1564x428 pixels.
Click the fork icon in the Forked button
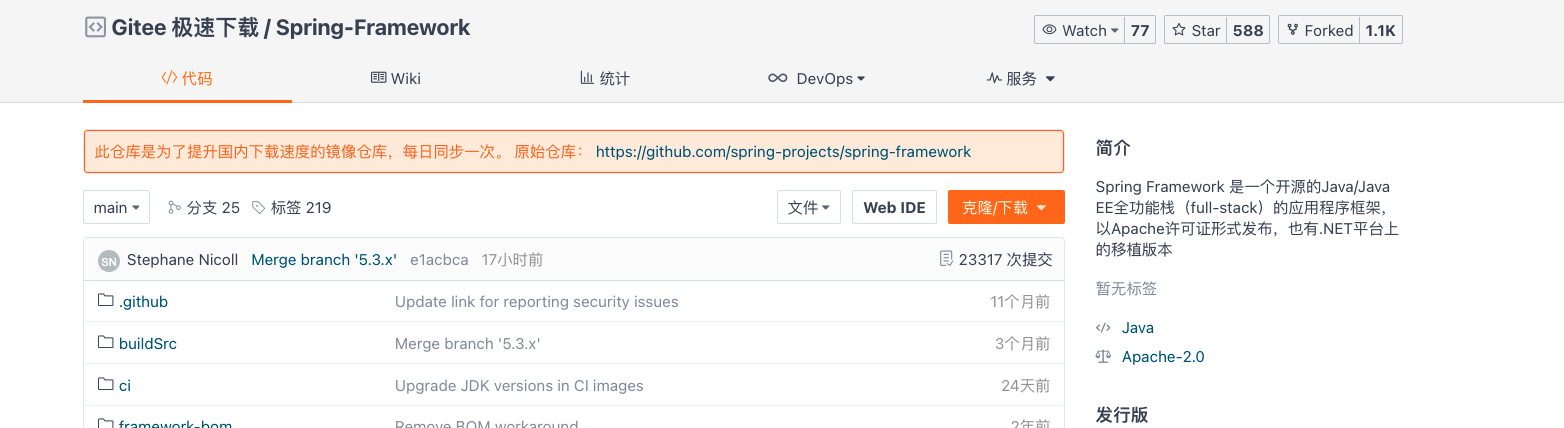tap(1293, 30)
